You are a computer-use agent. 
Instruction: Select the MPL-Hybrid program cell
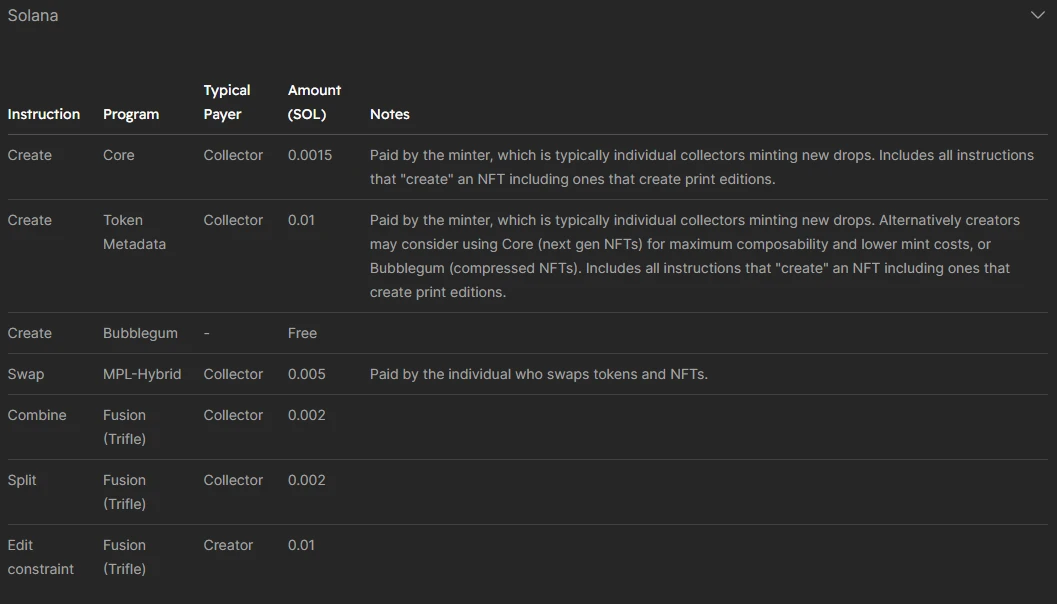click(142, 374)
